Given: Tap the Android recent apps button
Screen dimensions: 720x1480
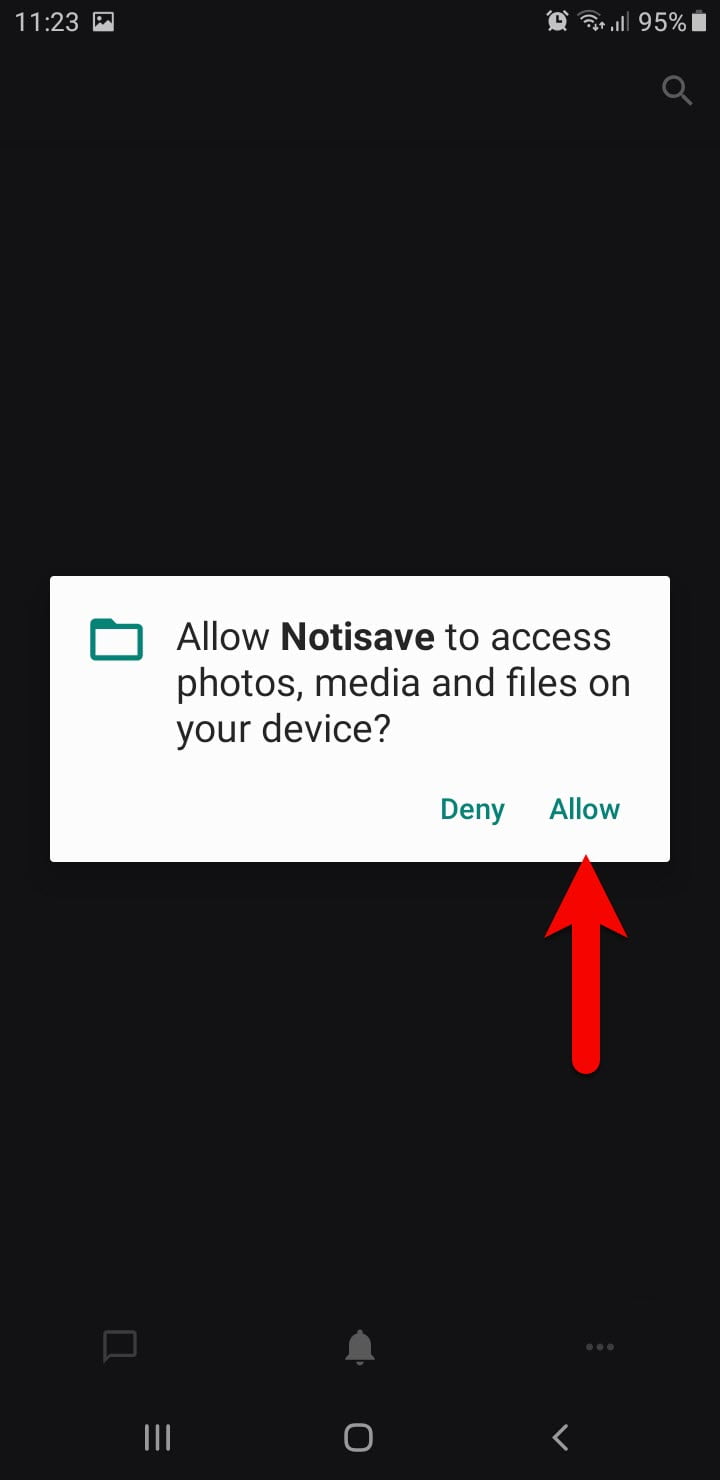Looking at the screenshot, I should 158,1438.
